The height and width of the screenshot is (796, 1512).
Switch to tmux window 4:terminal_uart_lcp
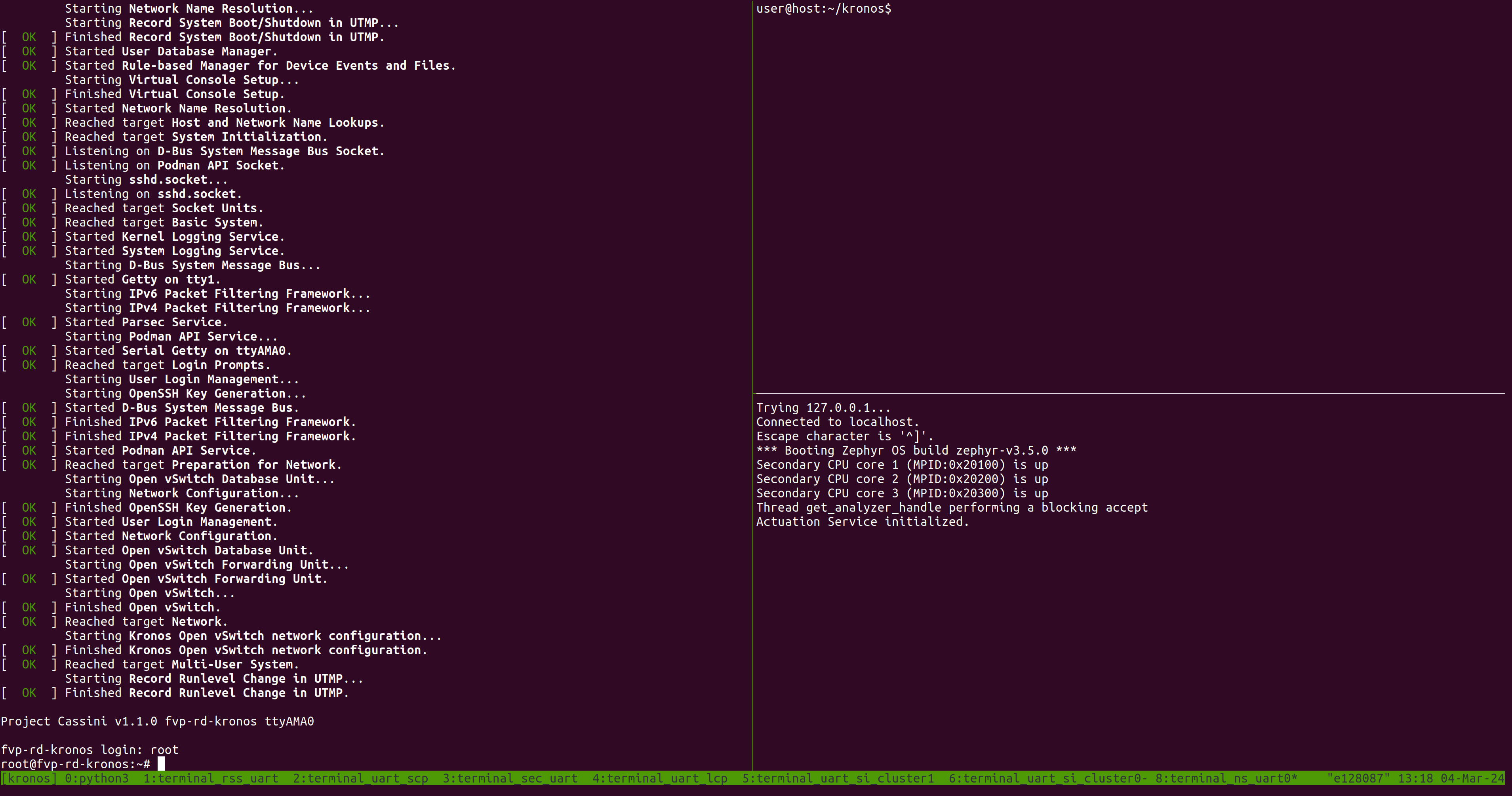click(x=660, y=779)
